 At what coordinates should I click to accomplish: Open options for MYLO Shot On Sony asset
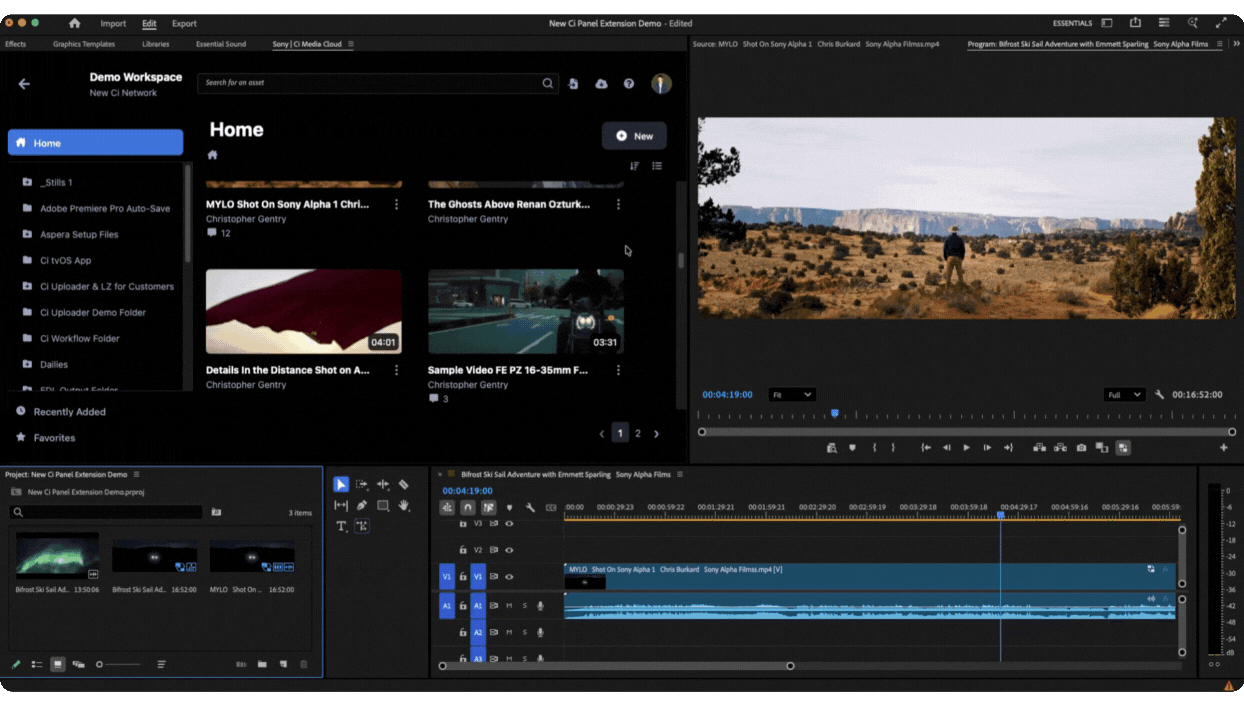[396, 204]
